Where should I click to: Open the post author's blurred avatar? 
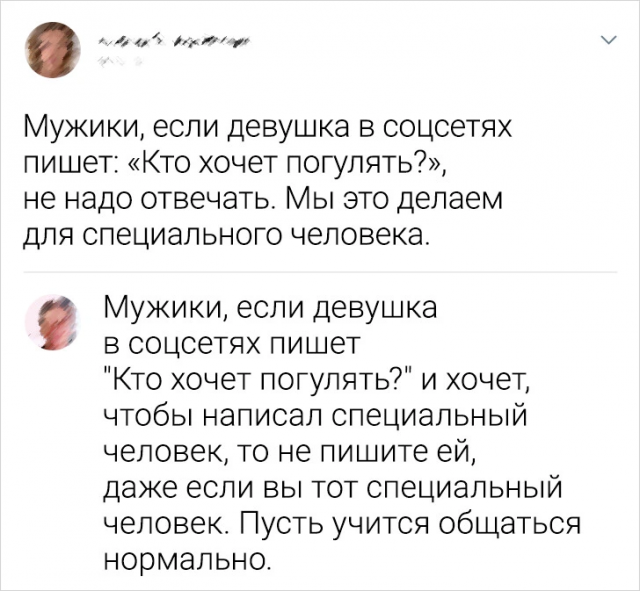click(x=52, y=50)
